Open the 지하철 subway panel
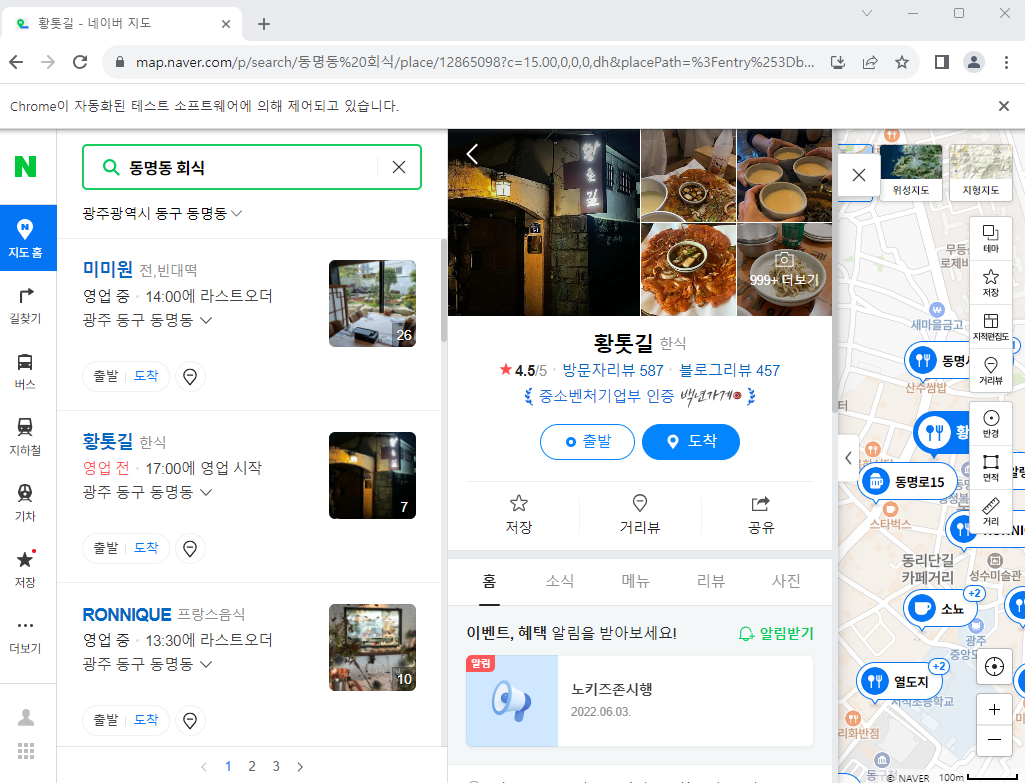This screenshot has height=783, width=1025. tap(25, 437)
